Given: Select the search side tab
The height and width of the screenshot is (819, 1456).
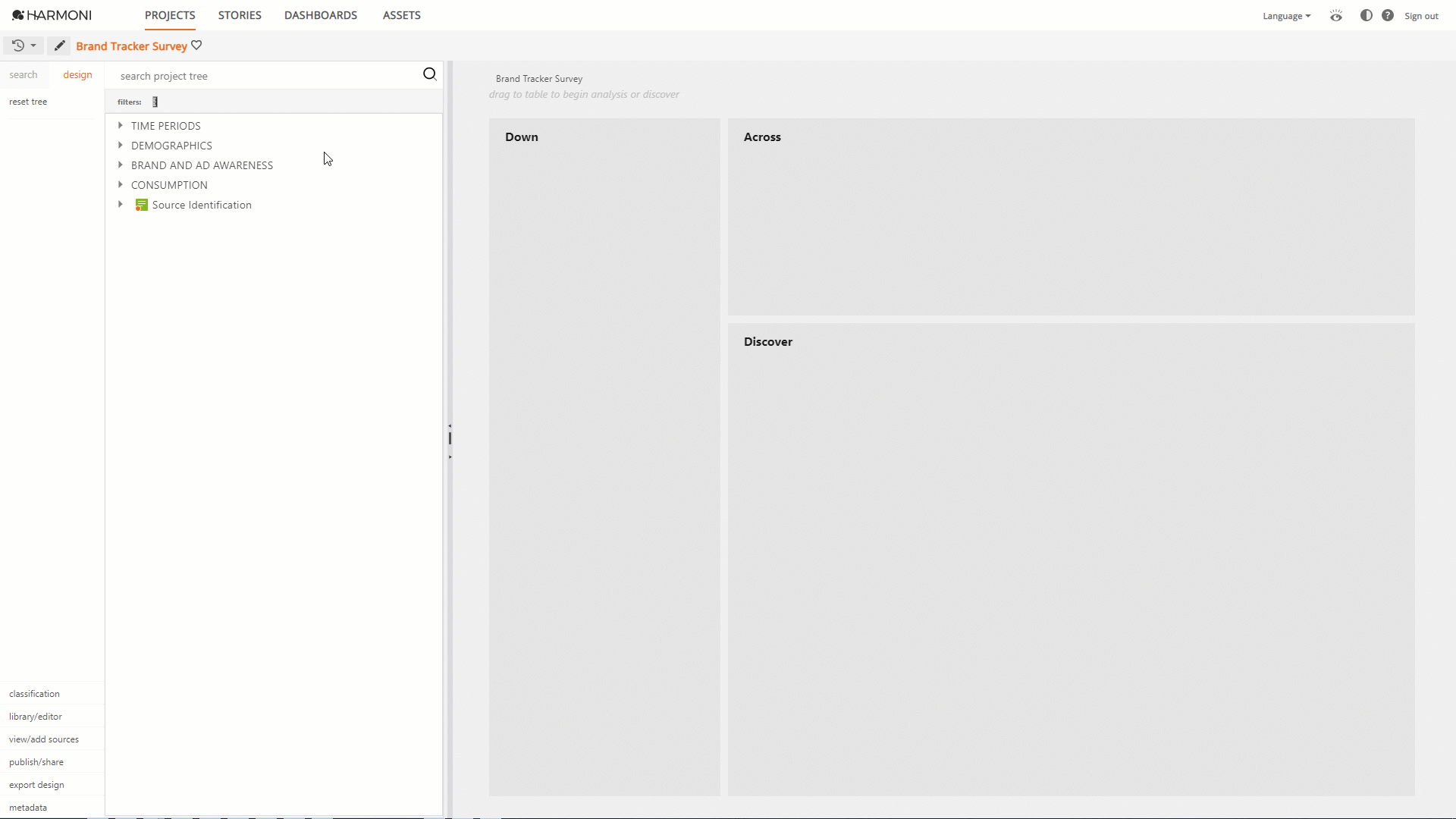Looking at the screenshot, I should 24,74.
